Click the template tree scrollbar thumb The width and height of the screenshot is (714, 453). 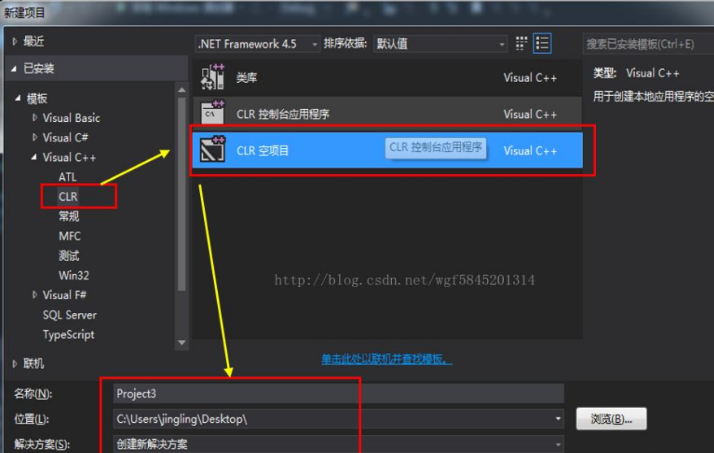(182, 193)
